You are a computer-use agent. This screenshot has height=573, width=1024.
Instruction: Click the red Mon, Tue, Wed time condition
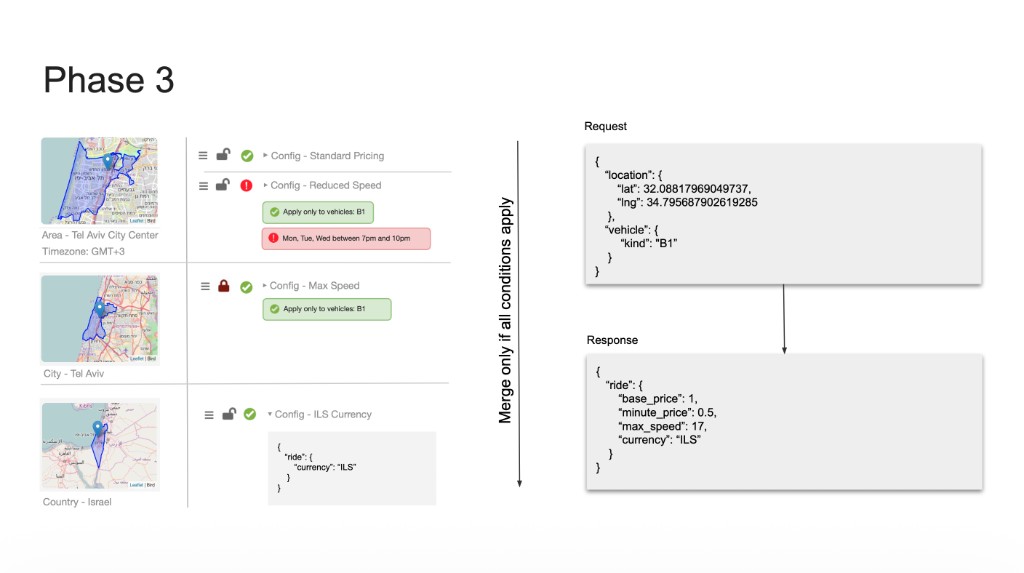pos(346,238)
